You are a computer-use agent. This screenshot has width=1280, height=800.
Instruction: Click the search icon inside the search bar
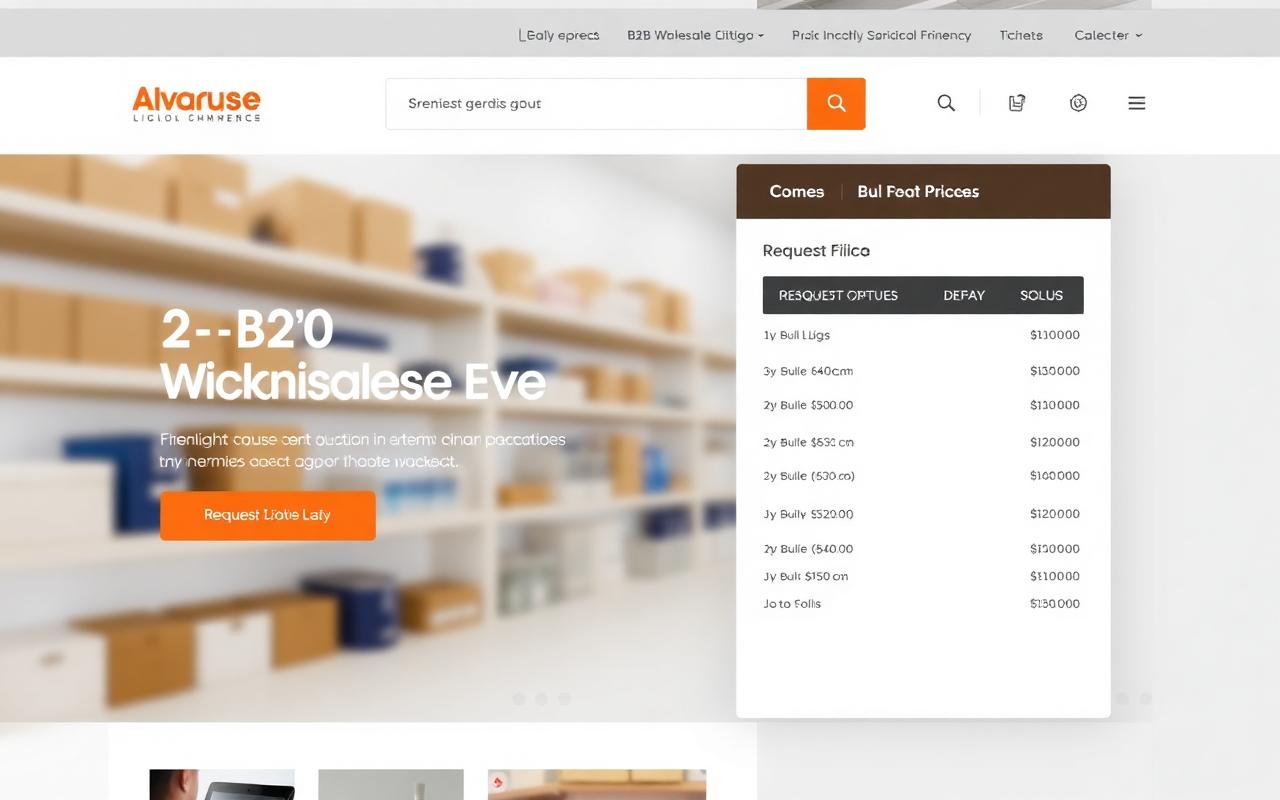[836, 103]
